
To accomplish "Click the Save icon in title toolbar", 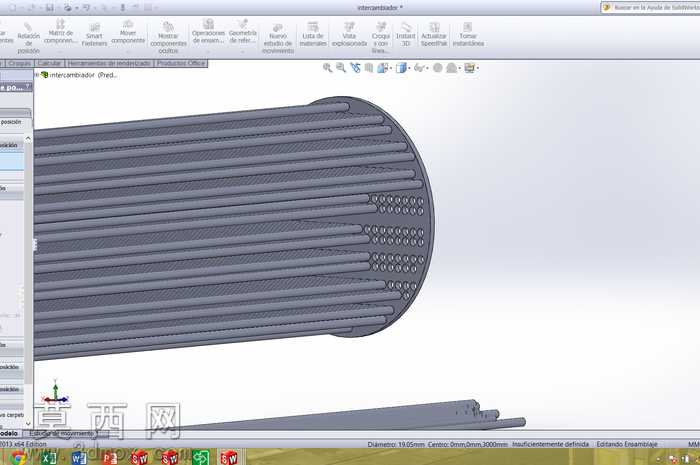I will pos(50,8).
